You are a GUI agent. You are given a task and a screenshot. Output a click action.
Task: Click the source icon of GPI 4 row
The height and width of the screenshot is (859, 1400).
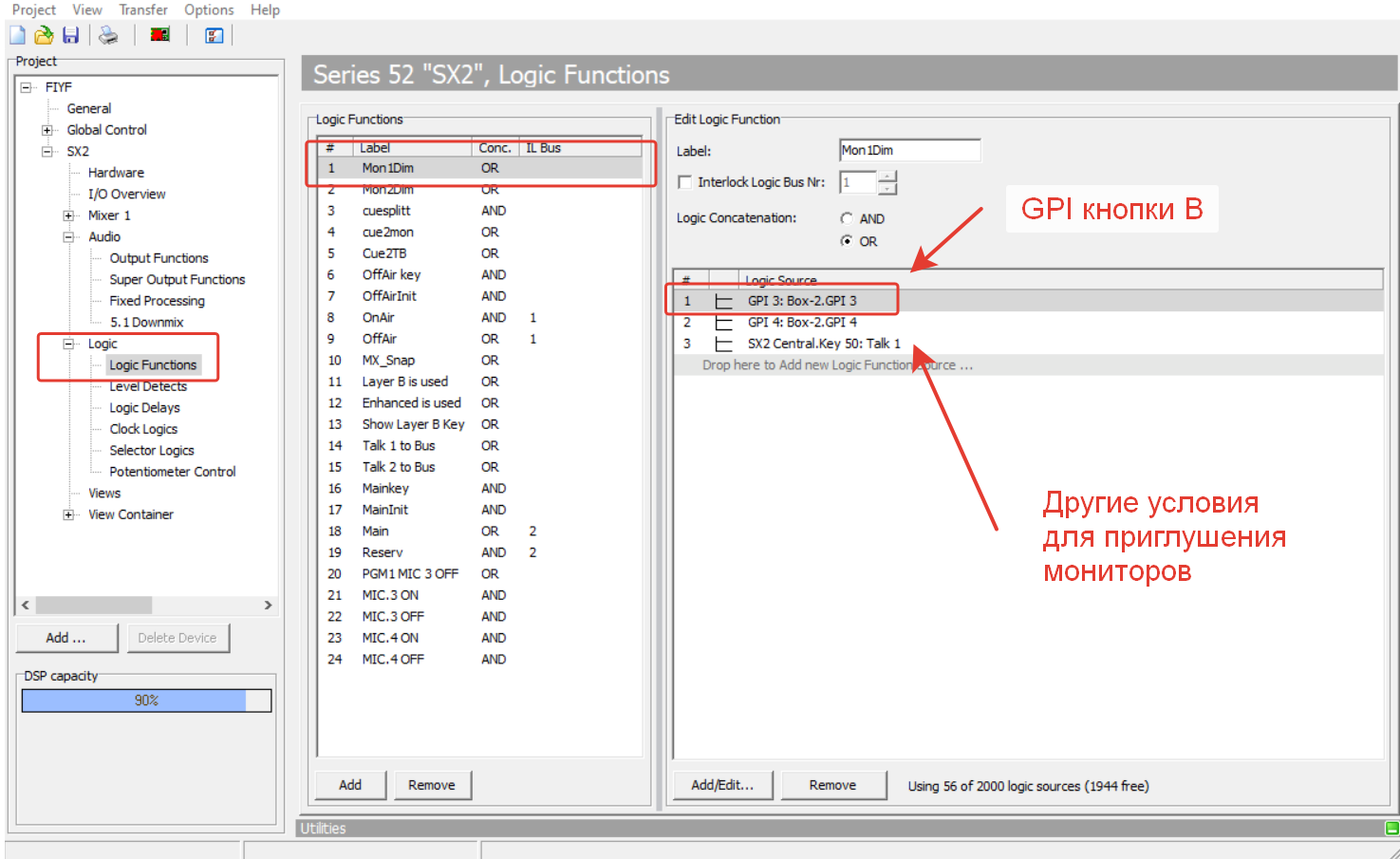(723, 323)
